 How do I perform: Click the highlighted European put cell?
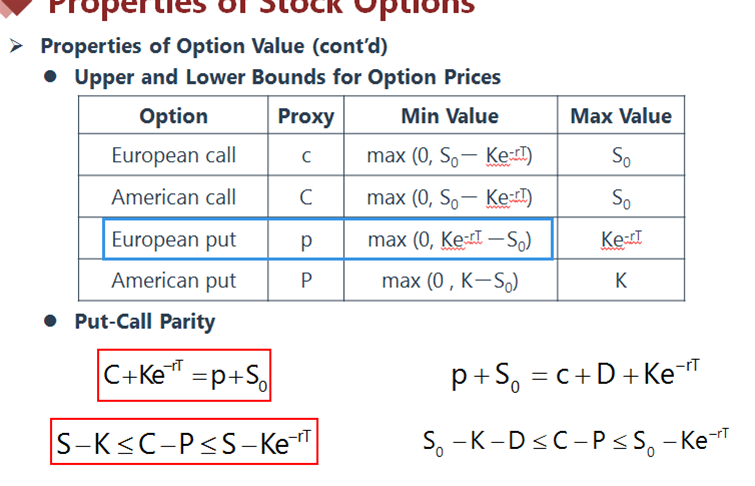click(x=173, y=239)
